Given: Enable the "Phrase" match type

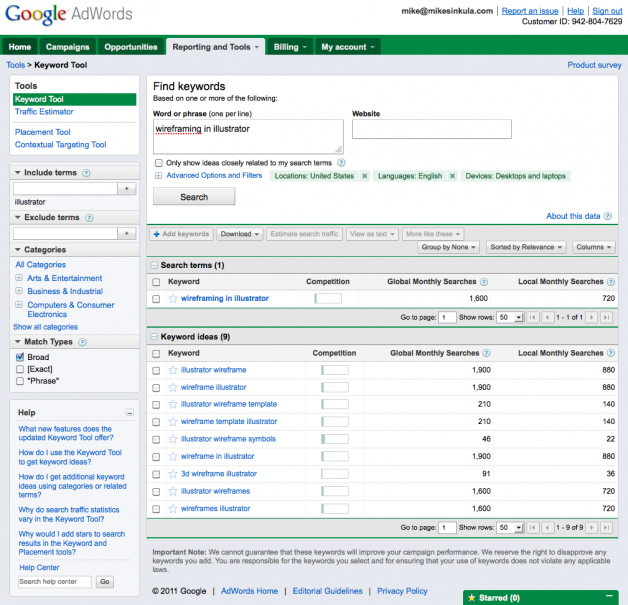Looking at the screenshot, I should pyautogui.click(x=20, y=381).
